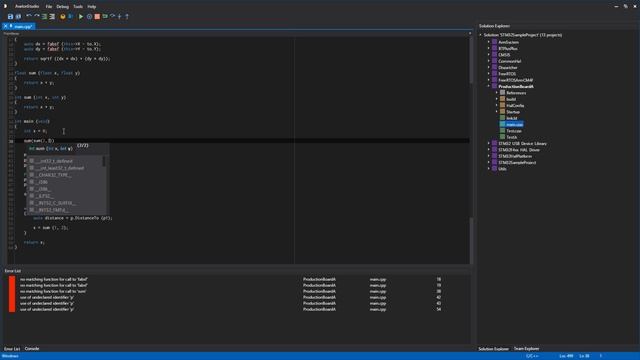Image resolution: width=640 pixels, height=360 pixels.
Task: Click the completion list scrollbar thumb
Action: (x=104, y=161)
